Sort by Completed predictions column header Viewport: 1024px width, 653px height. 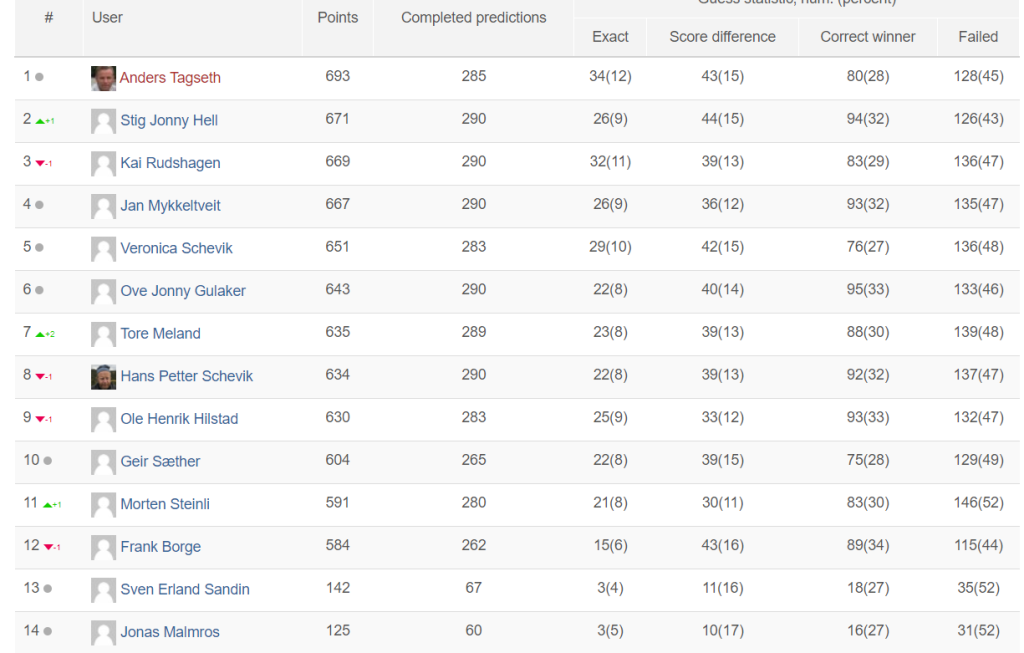(473, 18)
